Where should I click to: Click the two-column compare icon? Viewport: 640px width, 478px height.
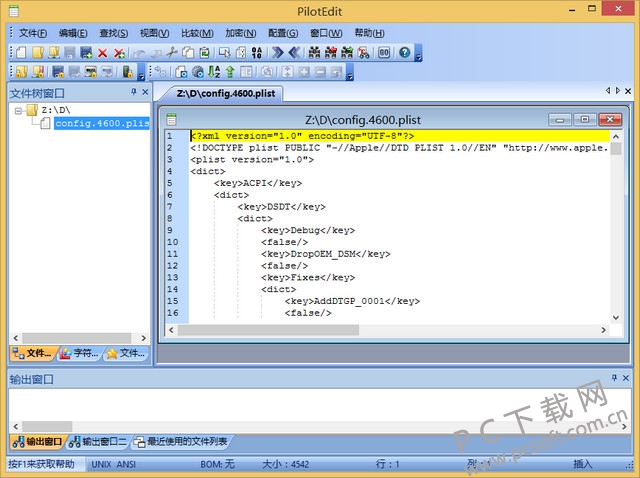pos(246,72)
